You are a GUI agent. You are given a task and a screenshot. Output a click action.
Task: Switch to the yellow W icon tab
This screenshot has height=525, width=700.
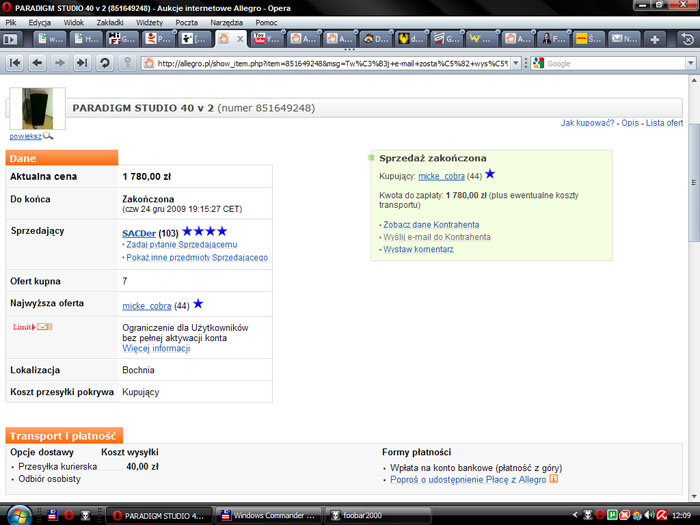click(481, 39)
